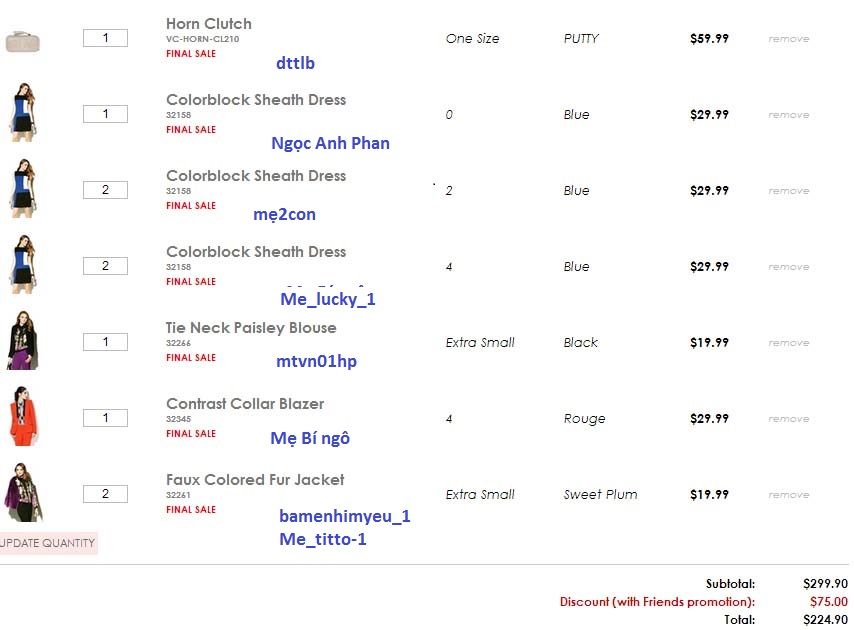The width and height of the screenshot is (854, 630).
Task: Open the Faux Colored Fur Jacket title link
Action: 255,480
